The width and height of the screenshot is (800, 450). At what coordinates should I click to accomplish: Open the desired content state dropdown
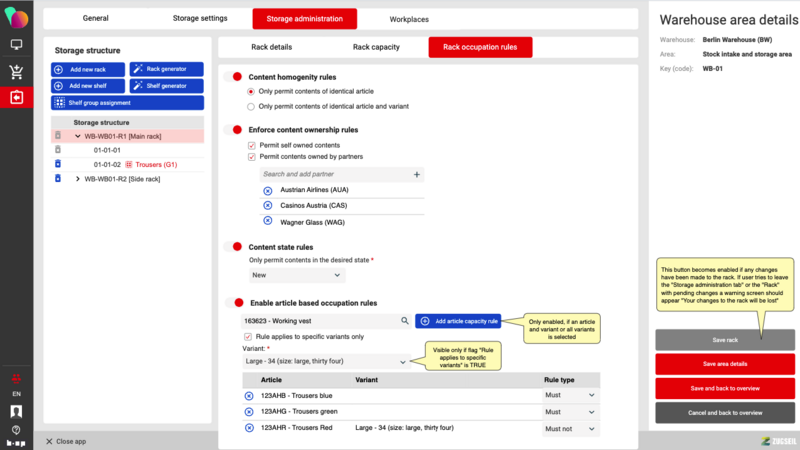296,275
